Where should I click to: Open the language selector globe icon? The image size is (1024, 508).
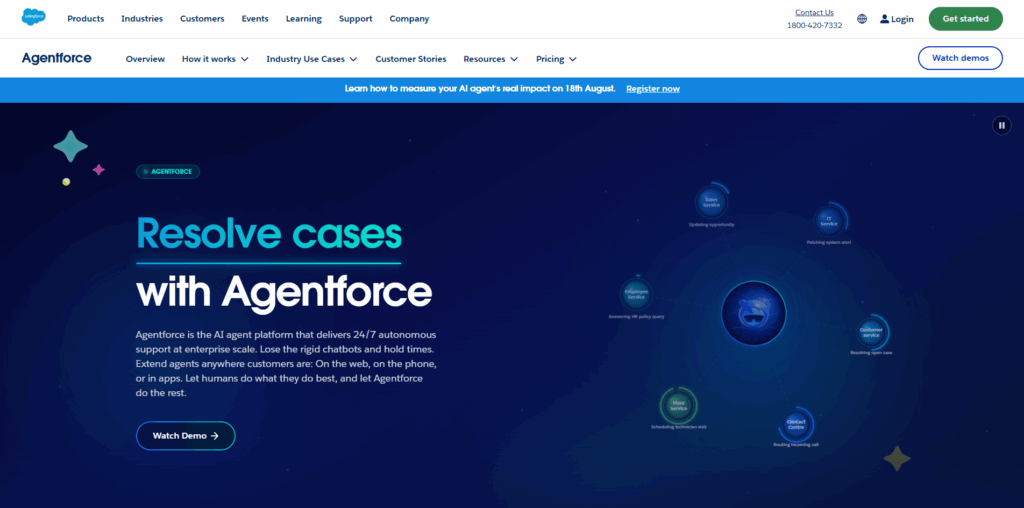[862, 19]
